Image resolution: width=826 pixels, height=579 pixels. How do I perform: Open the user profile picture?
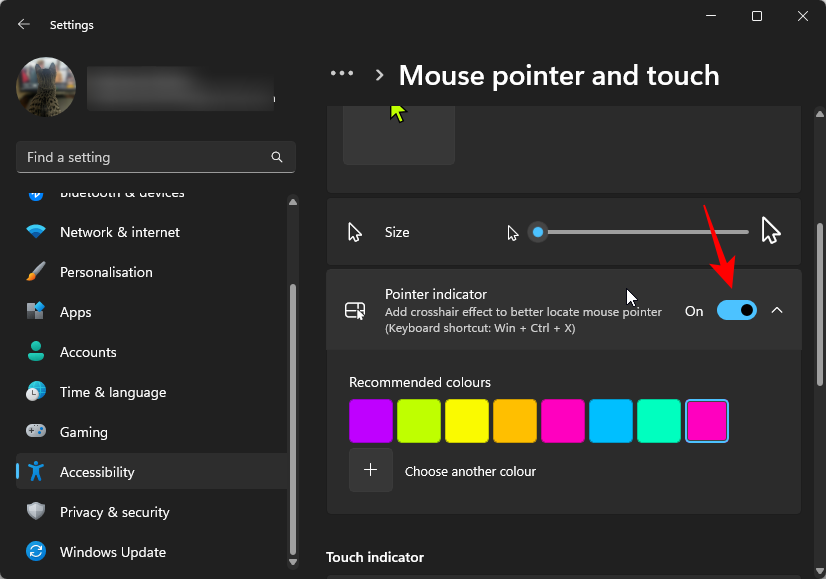tap(46, 87)
